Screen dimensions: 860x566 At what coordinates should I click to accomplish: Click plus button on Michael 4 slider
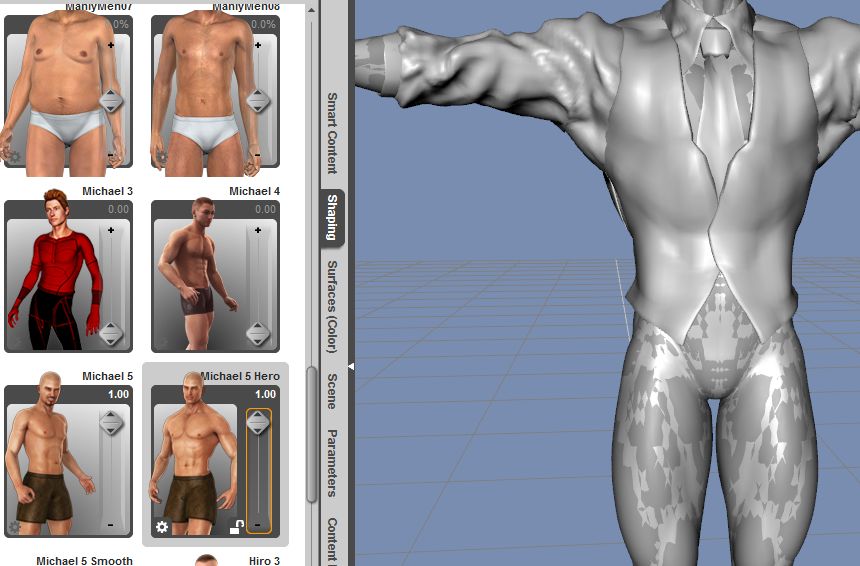pos(258,230)
